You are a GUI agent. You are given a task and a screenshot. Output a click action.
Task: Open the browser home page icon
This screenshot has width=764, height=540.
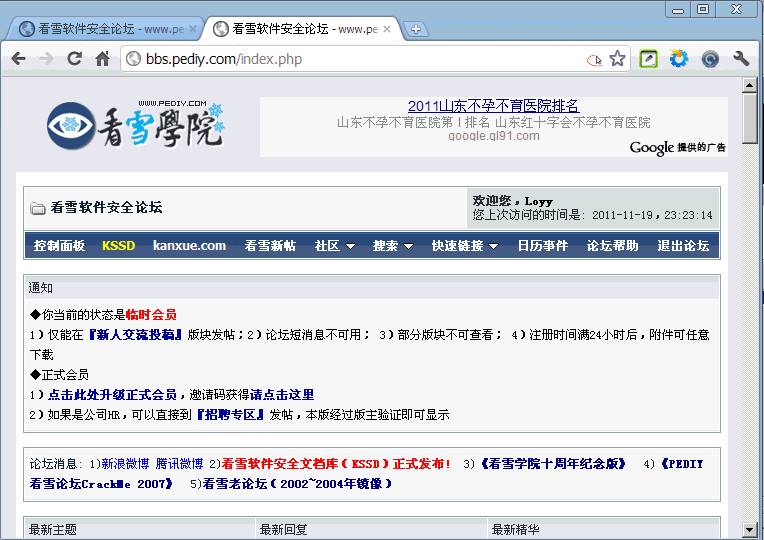coord(102,59)
